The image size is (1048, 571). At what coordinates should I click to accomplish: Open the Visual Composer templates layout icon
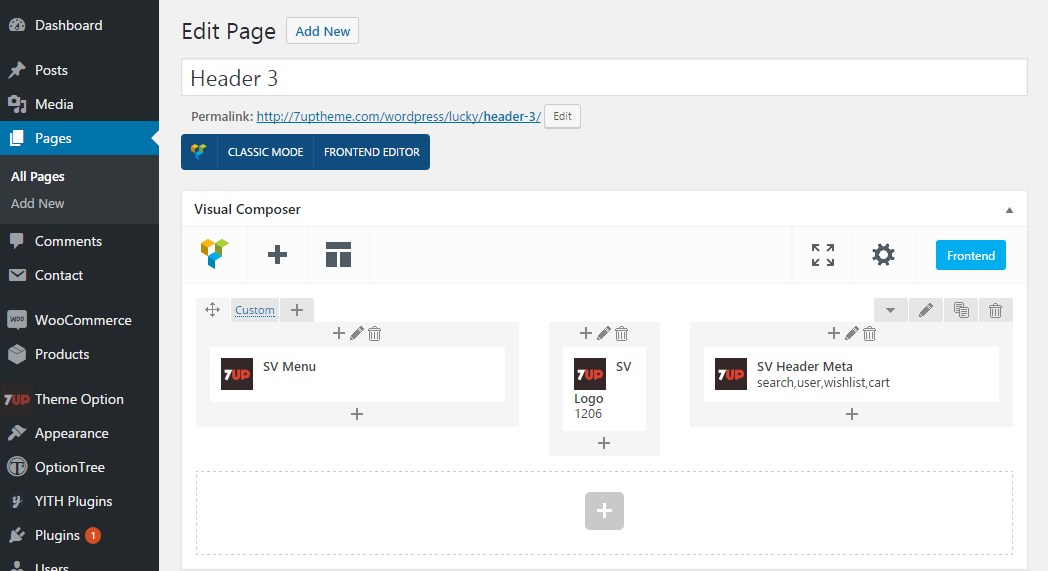click(x=338, y=255)
